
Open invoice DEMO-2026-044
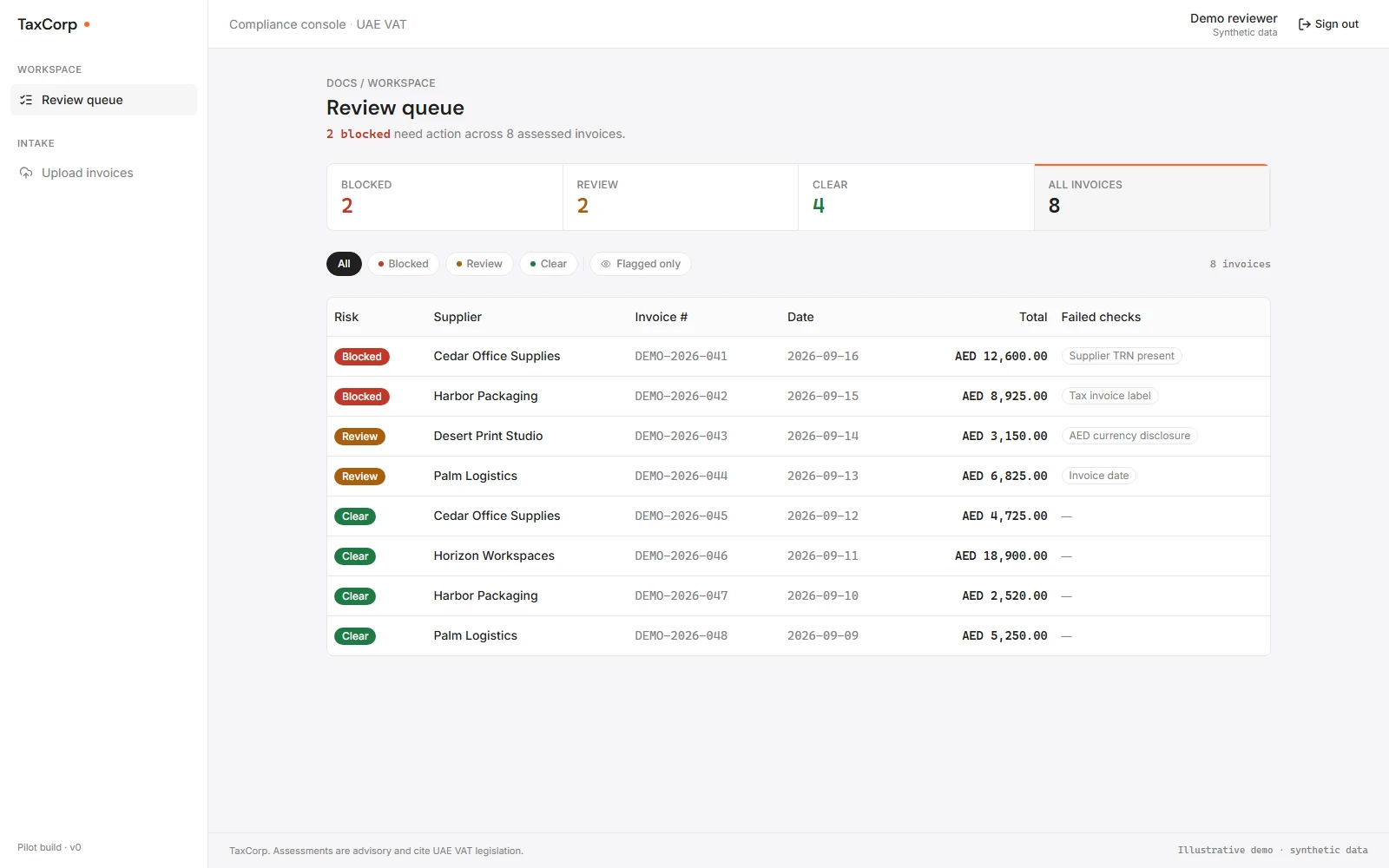pyautogui.click(x=681, y=476)
